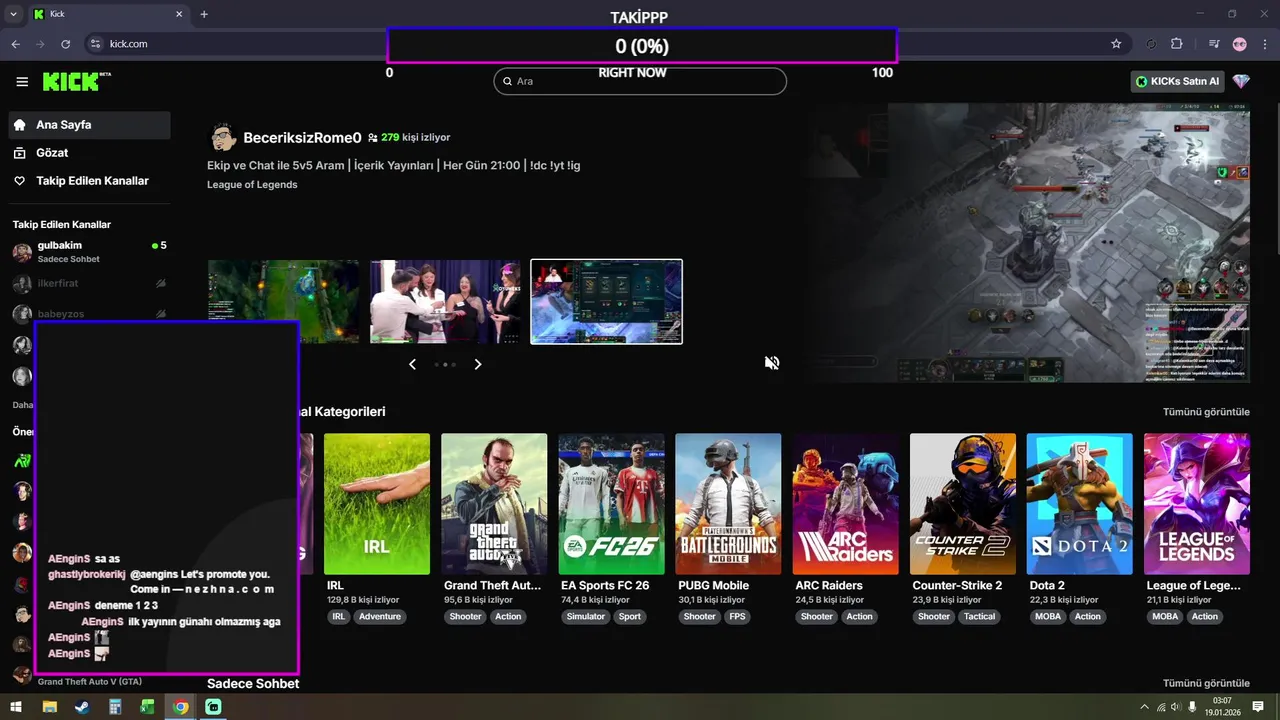The height and width of the screenshot is (720, 1280).
Task: Open the green chat-bot app in taskbar
Action: [213, 707]
